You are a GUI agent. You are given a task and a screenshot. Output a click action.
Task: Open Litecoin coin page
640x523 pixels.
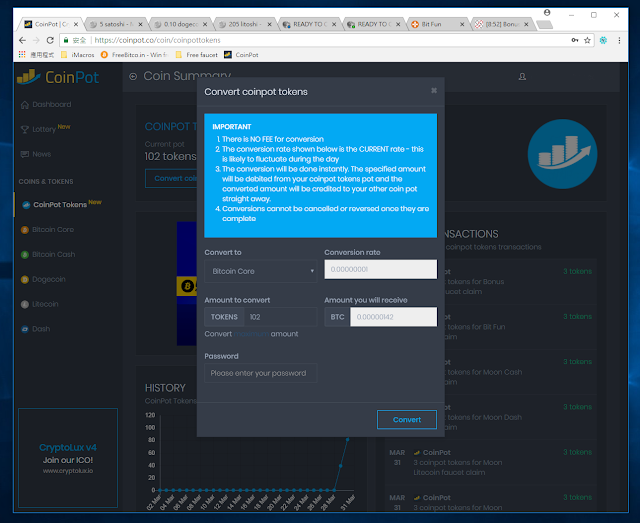(x=45, y=304)
